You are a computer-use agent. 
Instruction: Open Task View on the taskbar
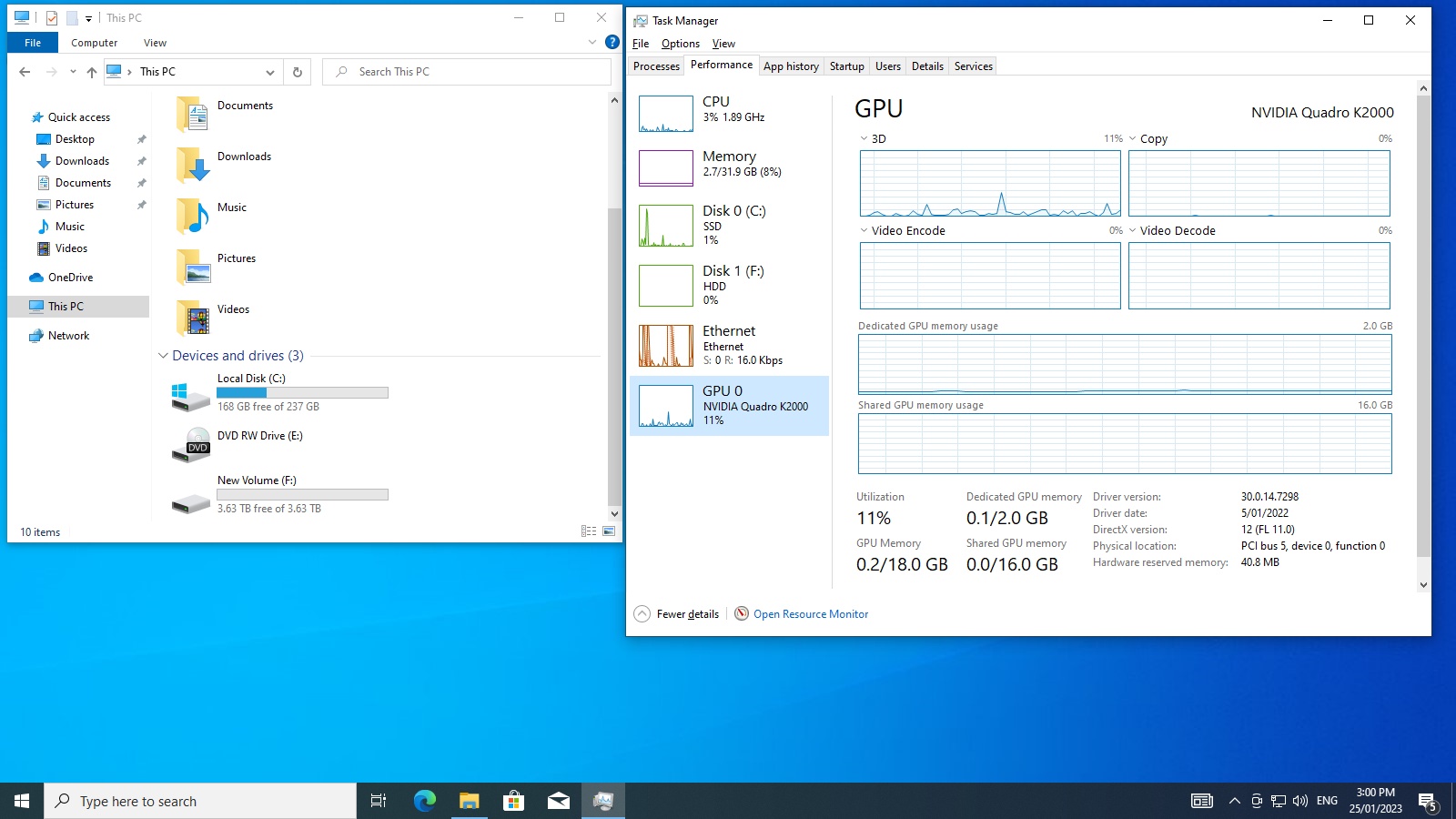(379, 801)
